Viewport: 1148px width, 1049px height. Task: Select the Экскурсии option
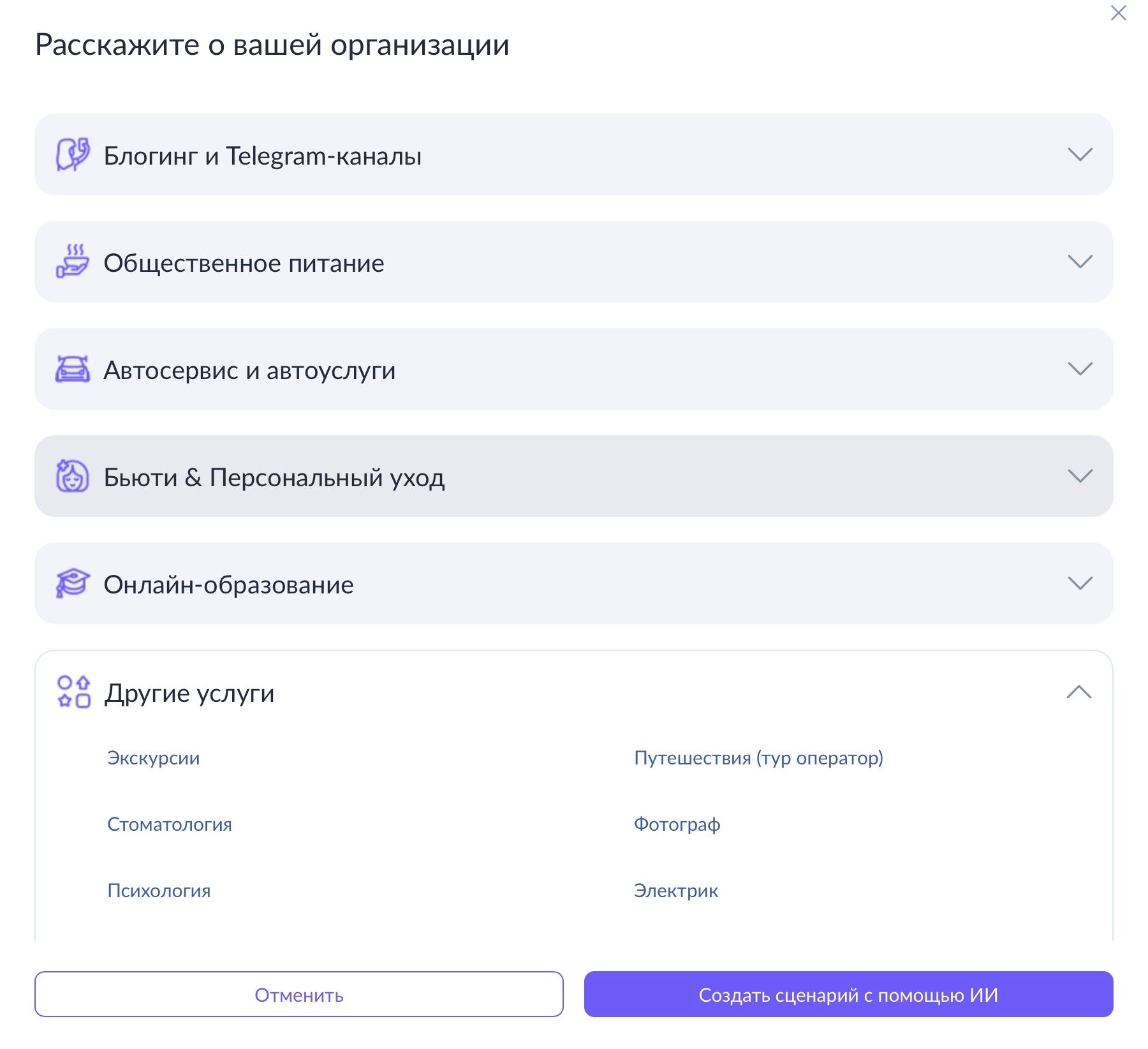153,758
